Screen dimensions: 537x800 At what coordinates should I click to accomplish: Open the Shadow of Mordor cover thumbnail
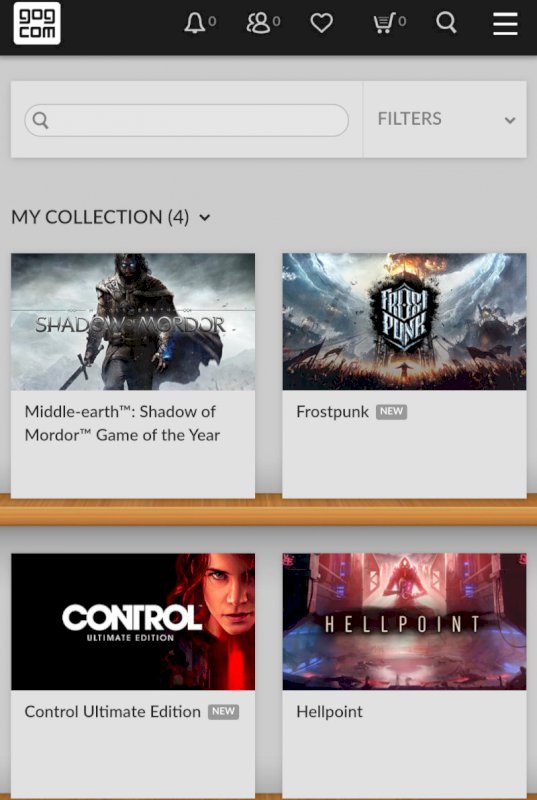tap(133, 322)
